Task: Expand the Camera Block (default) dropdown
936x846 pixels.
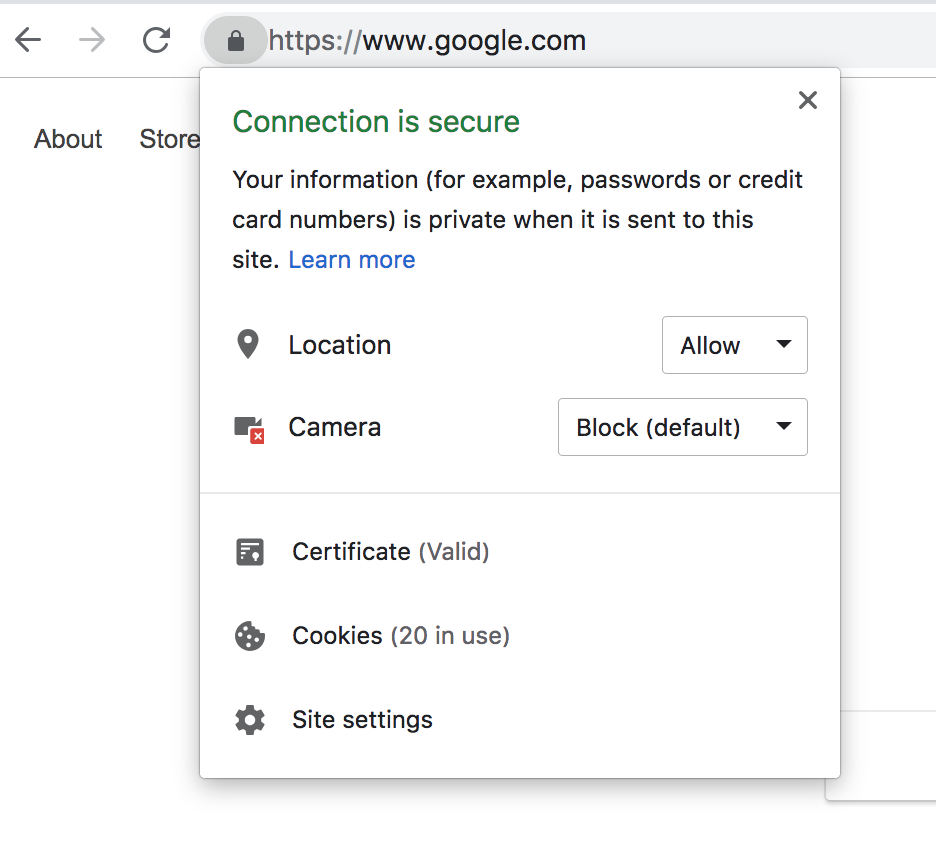Action: (682, 428)
